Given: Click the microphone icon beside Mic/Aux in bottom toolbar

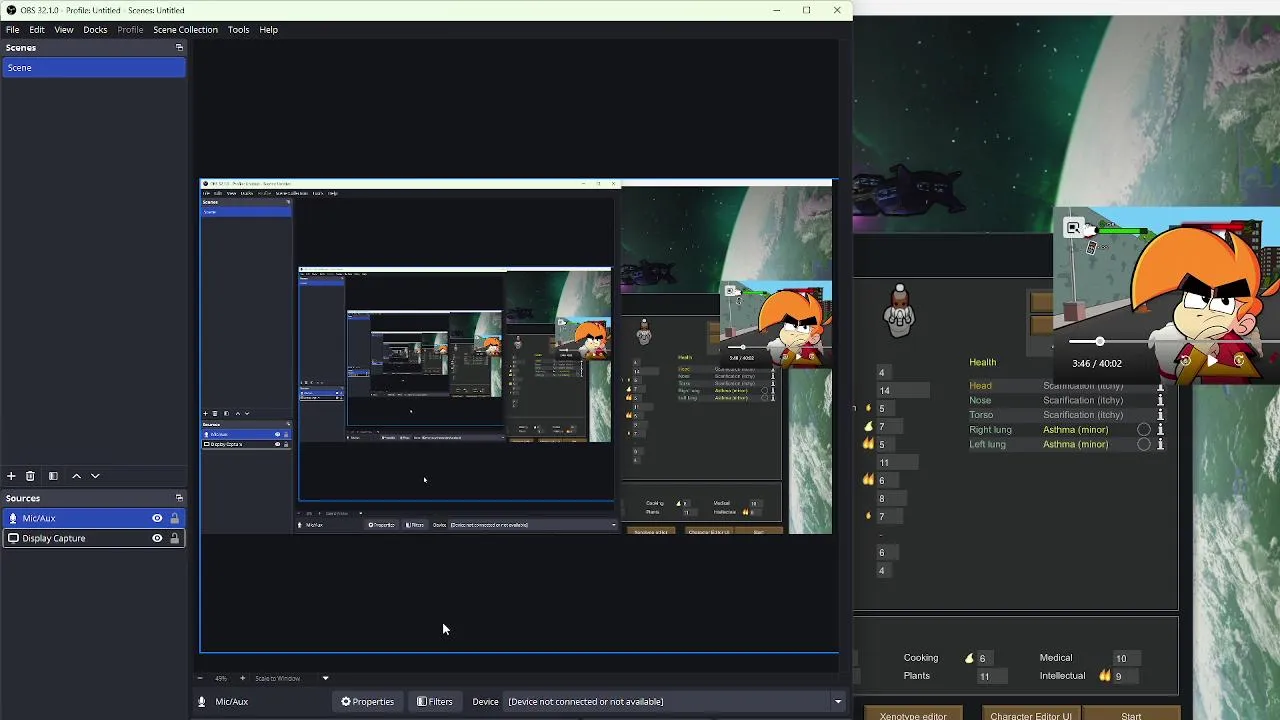Looking at the screenshot, I should click(201, 701).
